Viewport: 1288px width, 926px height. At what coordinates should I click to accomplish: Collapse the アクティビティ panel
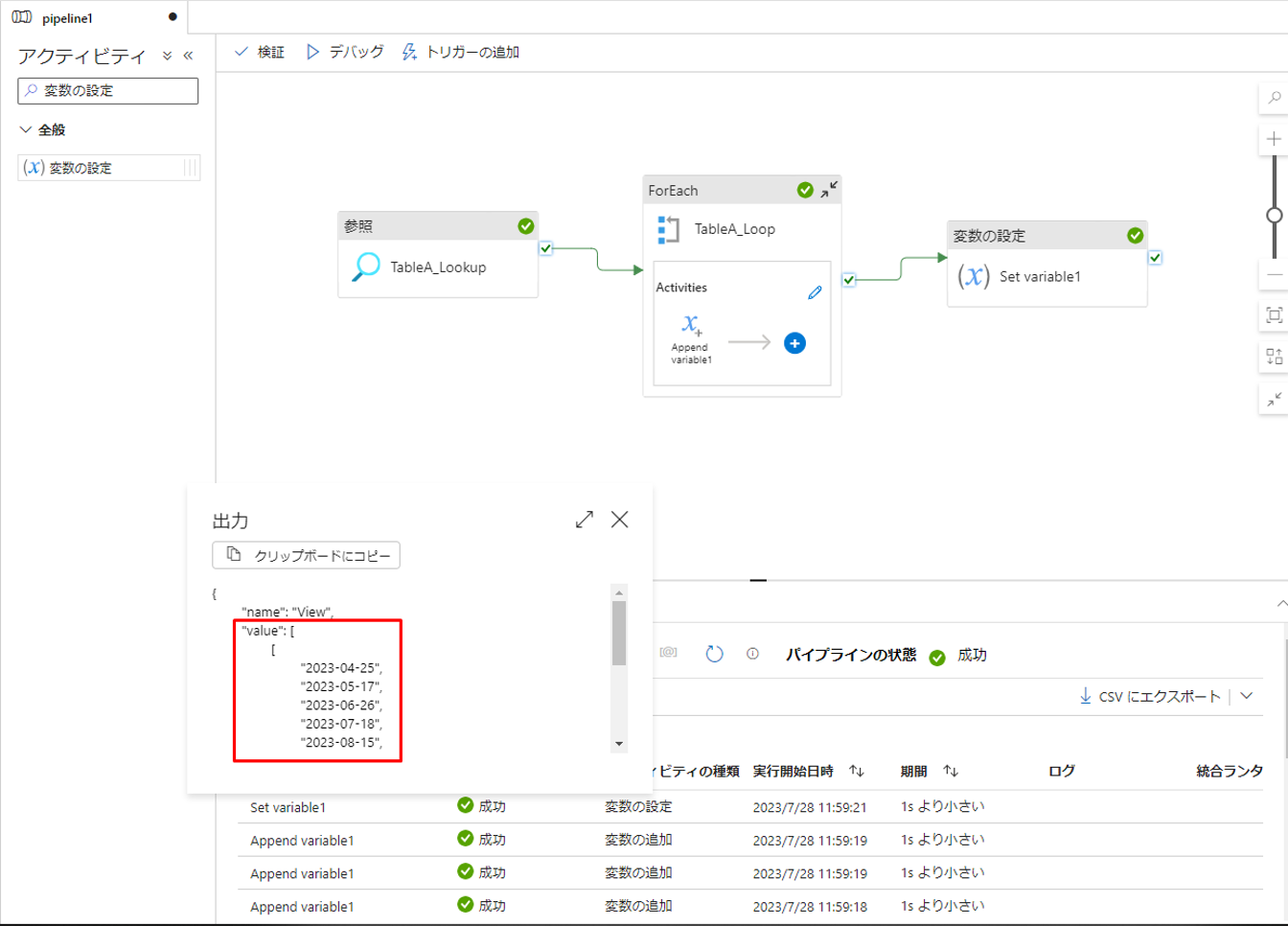coord(188,57)
